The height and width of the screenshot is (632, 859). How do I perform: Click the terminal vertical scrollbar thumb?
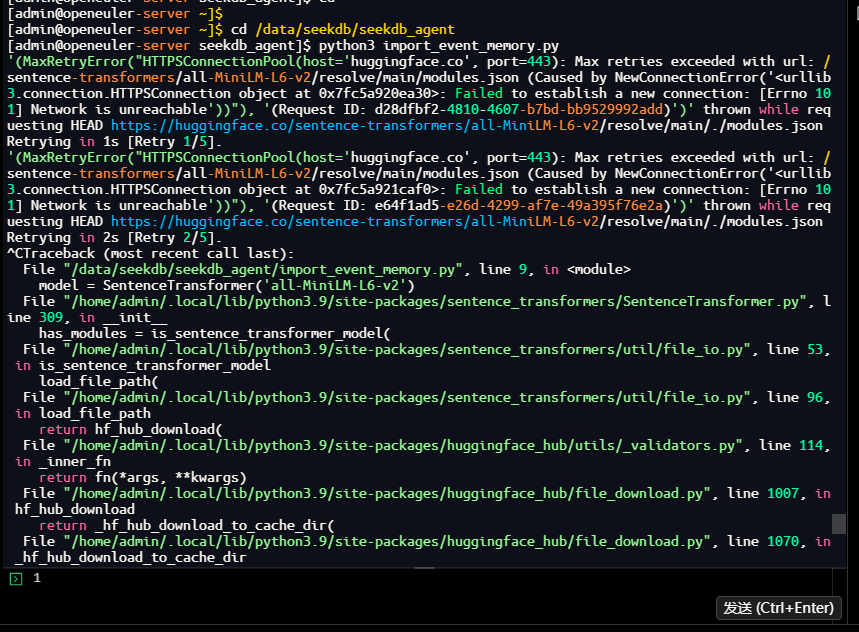[x=838, y=523]
